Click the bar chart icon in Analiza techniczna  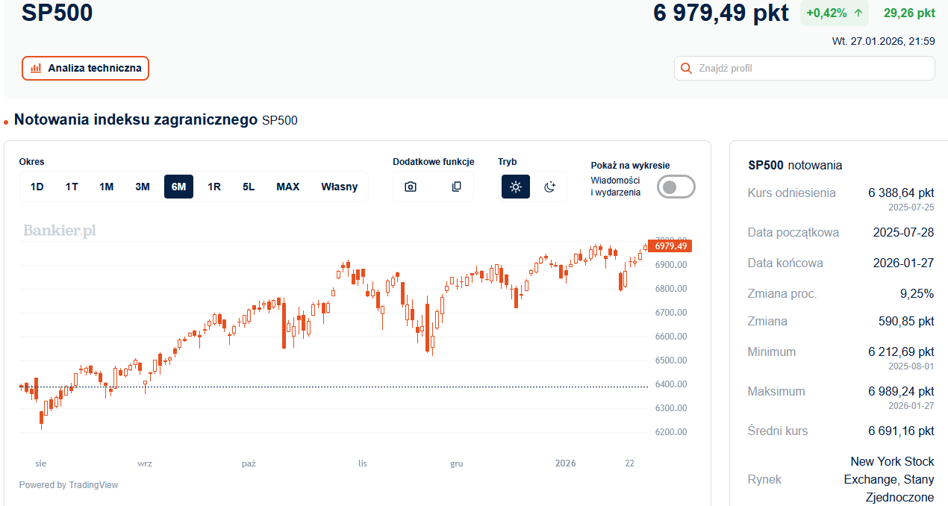click(x=36, y=68)
